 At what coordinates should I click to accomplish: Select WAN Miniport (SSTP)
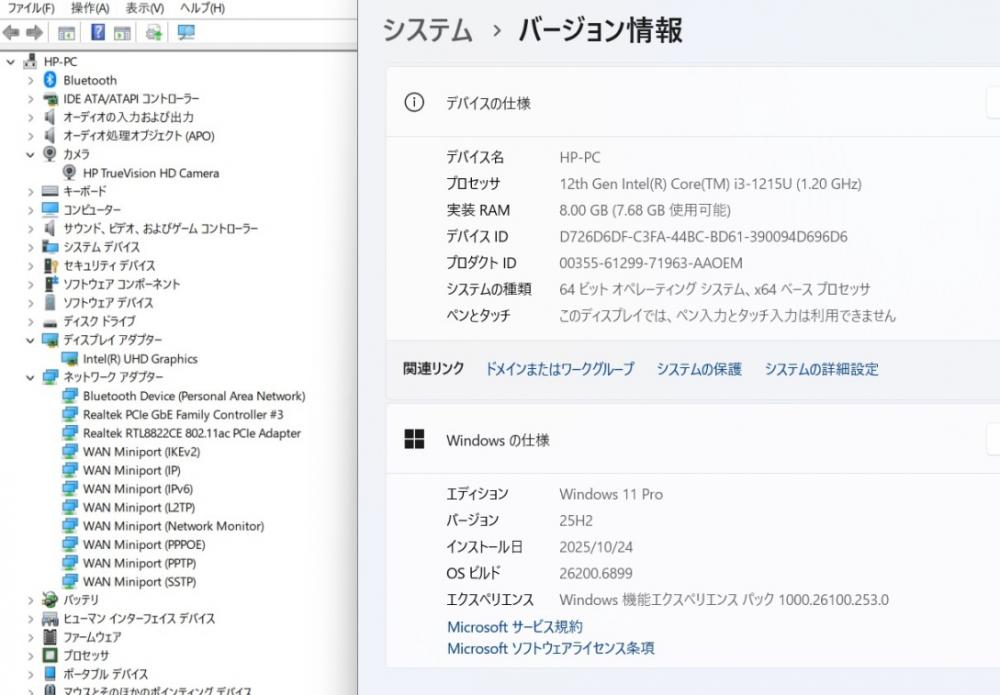pyautogui.click(x=140, y=582)
